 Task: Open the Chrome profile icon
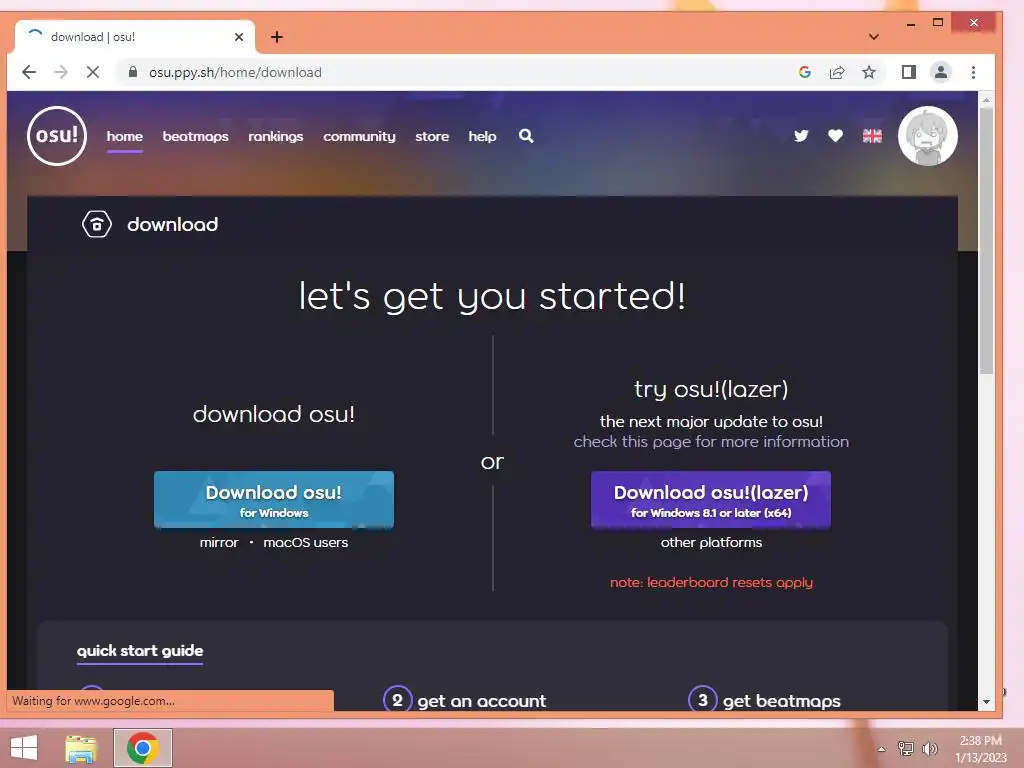pyautogui.click(x=940, y=72)
